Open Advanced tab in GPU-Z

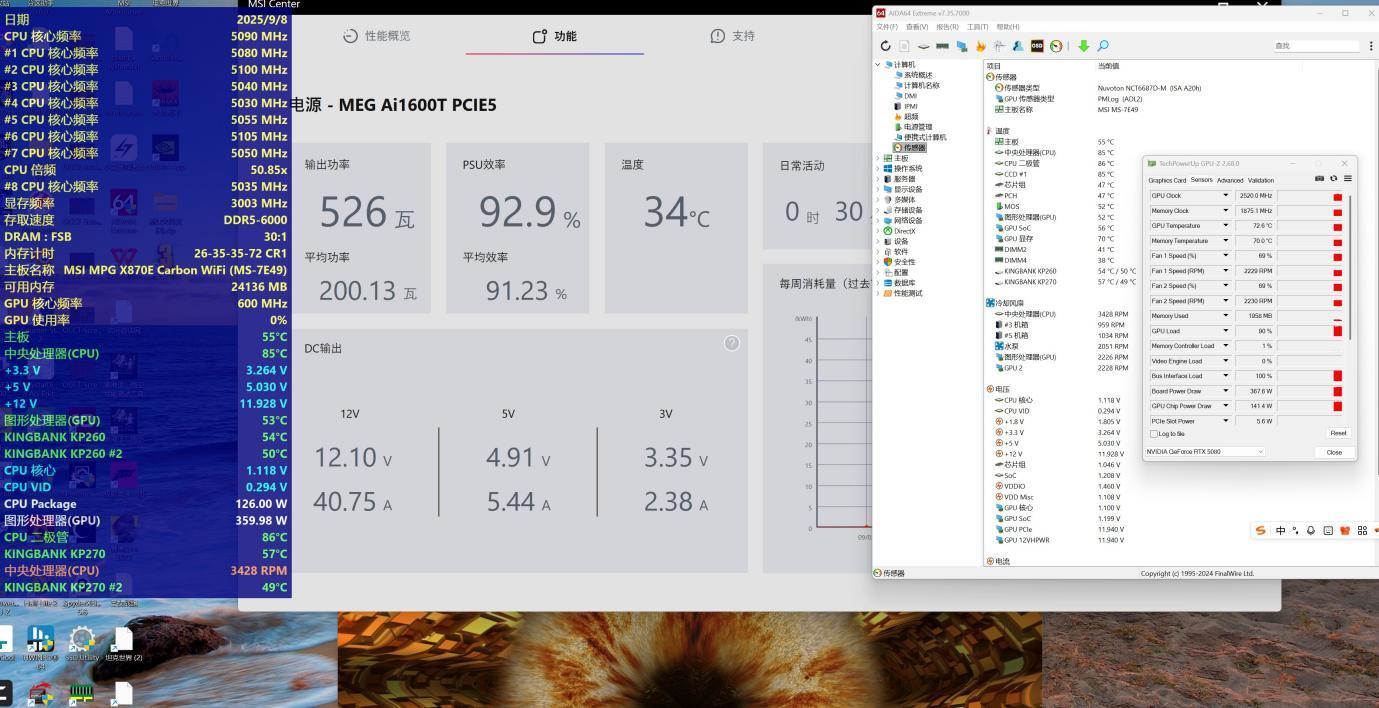1229,181
